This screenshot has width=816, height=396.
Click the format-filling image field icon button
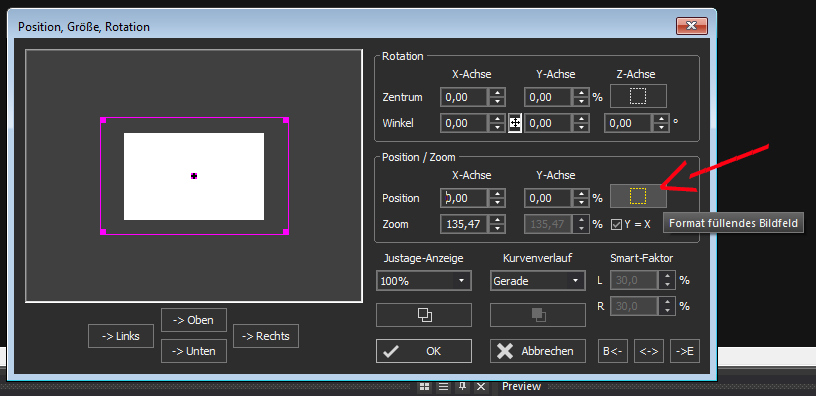(638, 196)
